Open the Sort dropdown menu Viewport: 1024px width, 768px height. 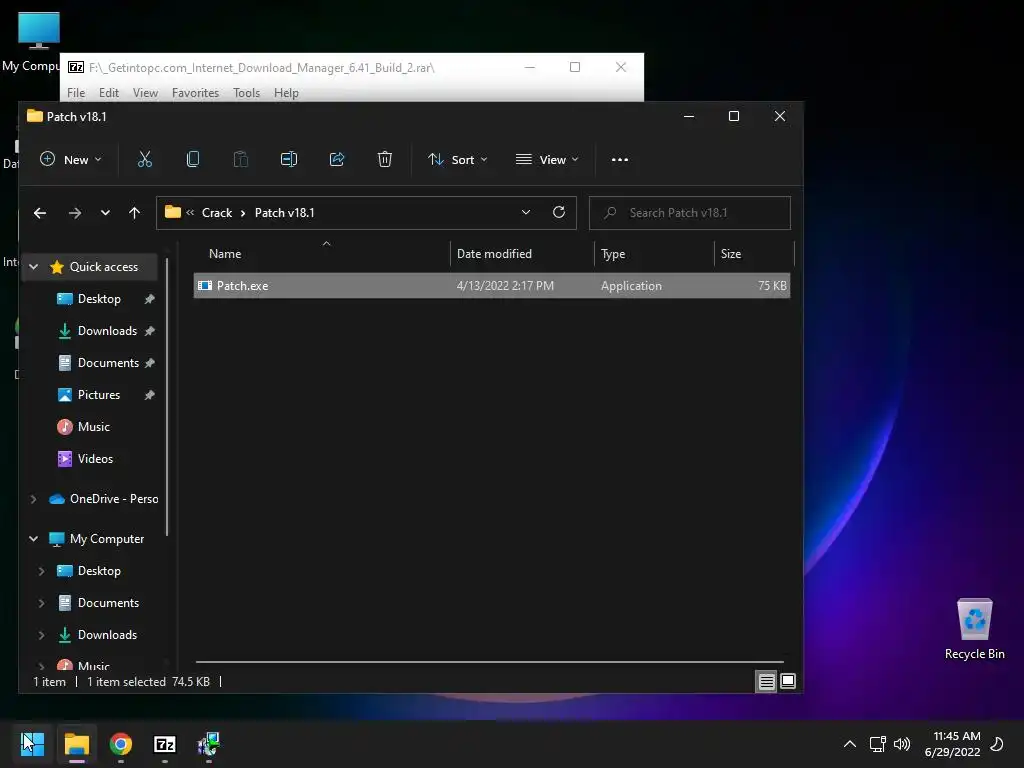click(x=457, y=159)
